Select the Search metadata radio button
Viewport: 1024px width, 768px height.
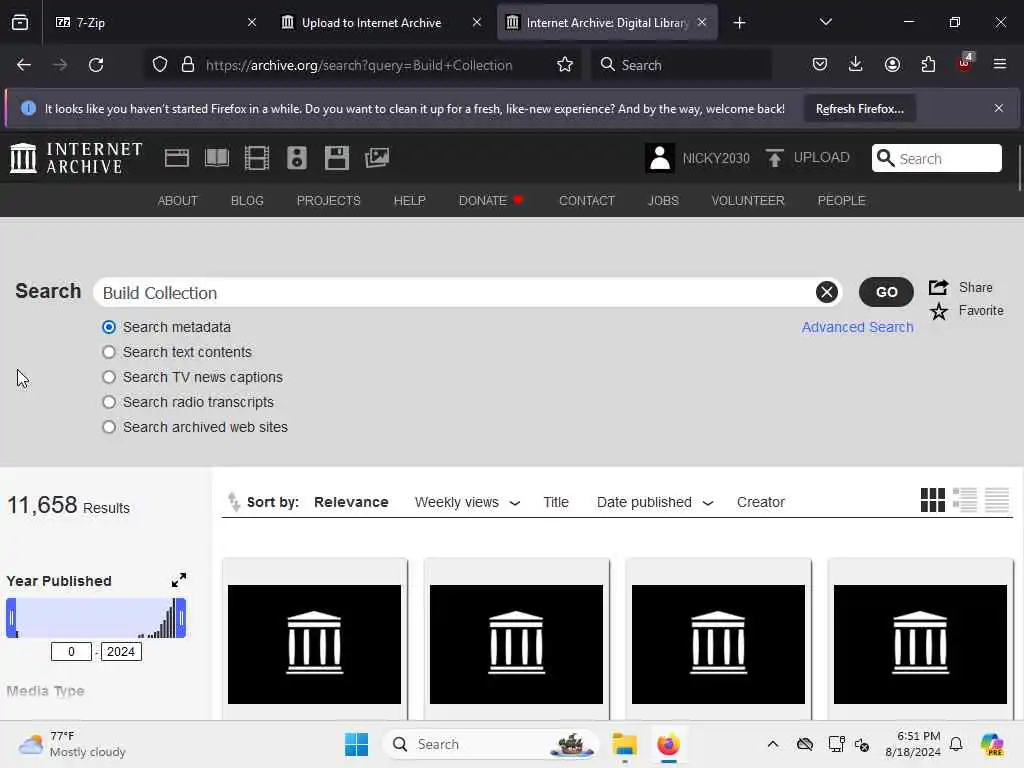pyautogui.click(x=109, y=327)
